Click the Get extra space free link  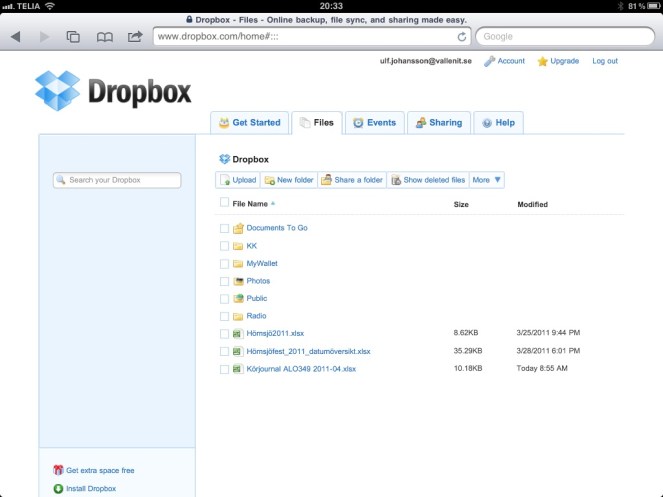(x=99, y=470)
